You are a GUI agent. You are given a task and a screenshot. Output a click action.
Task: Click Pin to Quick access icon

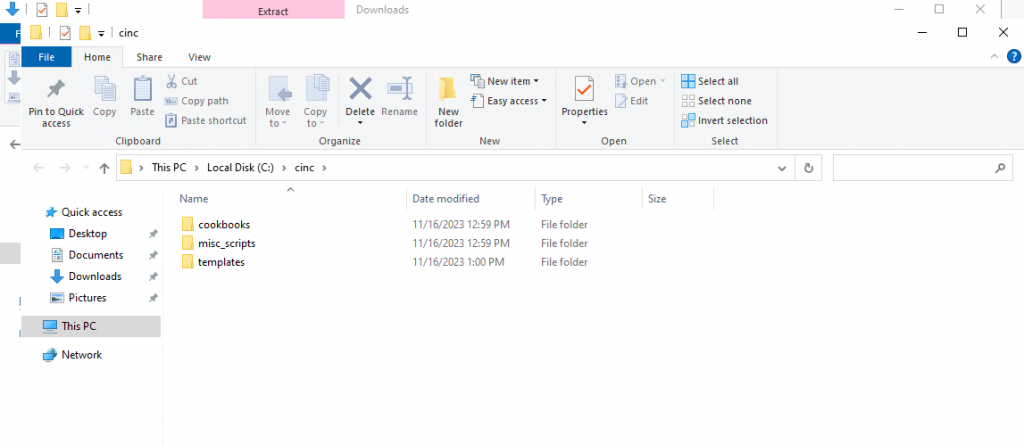pos(56,92)
